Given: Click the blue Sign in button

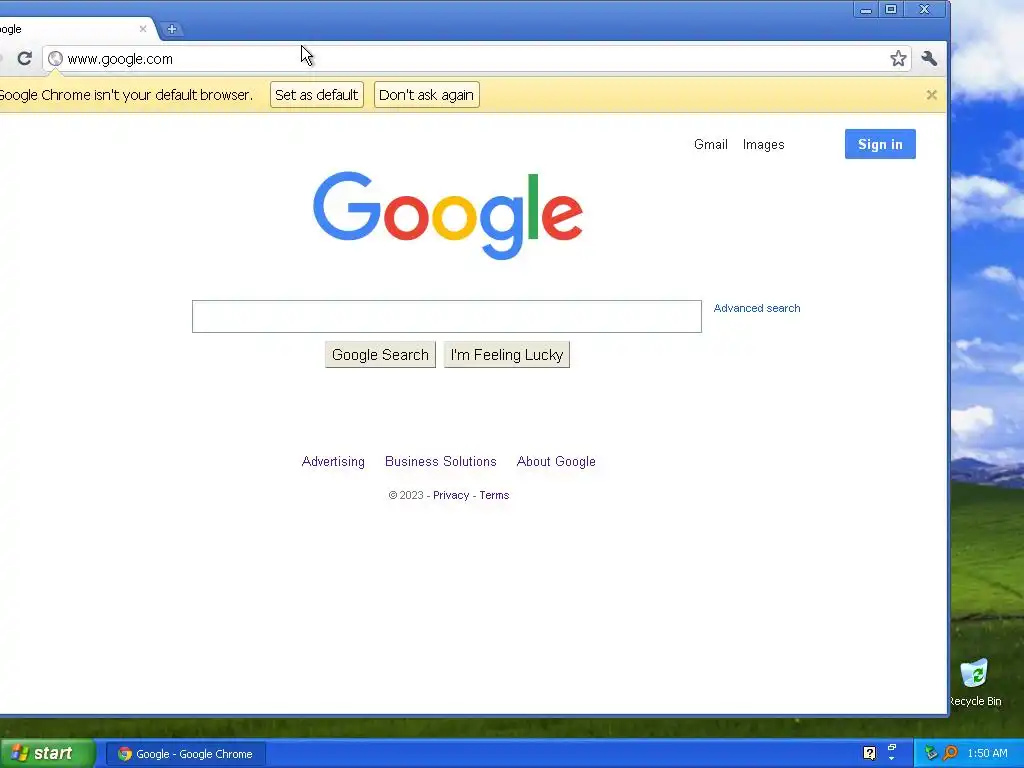Looking at the screenshot, I should [x=880, y=144].
